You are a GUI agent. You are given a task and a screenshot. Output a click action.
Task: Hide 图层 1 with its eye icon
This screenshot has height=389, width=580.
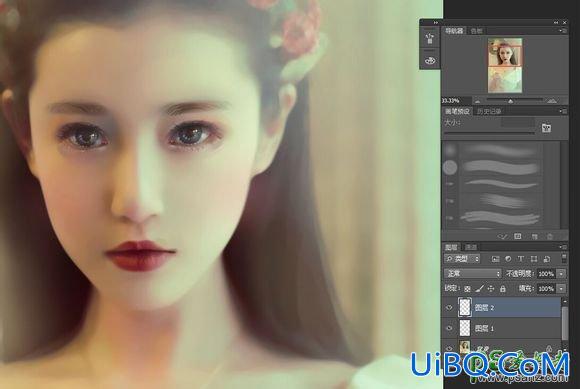[x=449, y=328]
